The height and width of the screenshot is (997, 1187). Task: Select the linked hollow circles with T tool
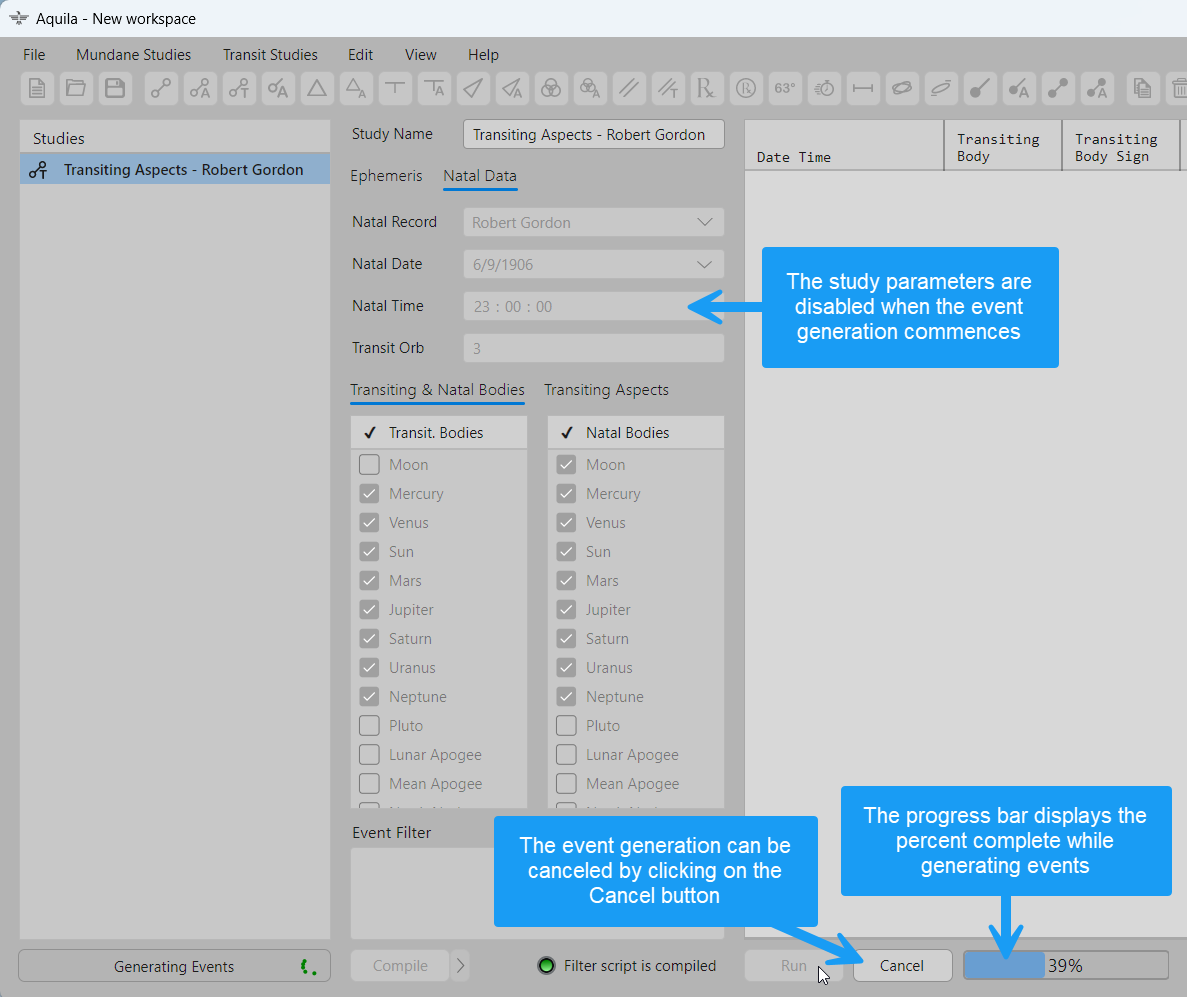pos(239,89)
